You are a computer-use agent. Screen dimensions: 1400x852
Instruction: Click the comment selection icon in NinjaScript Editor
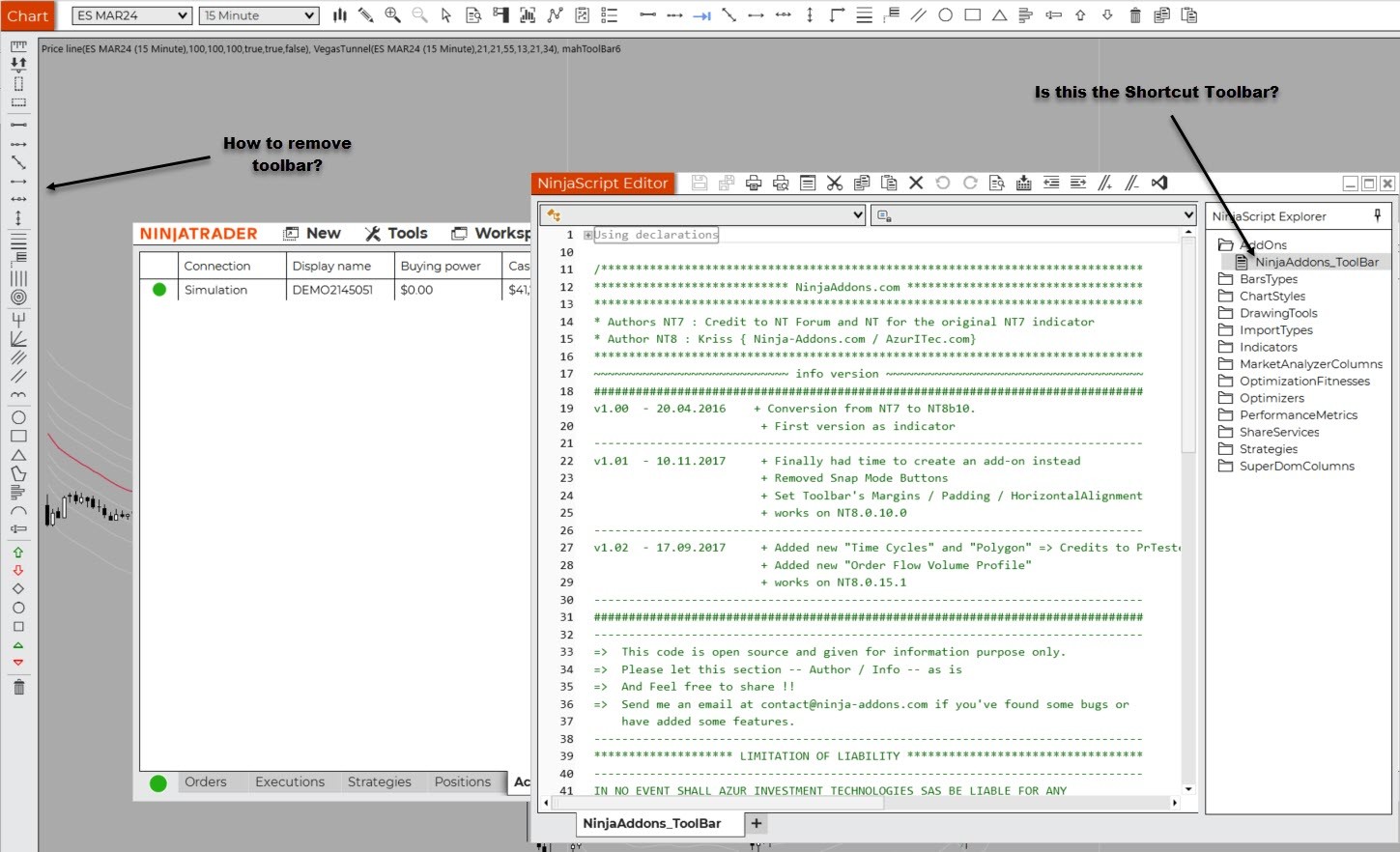coord(1105,183)
